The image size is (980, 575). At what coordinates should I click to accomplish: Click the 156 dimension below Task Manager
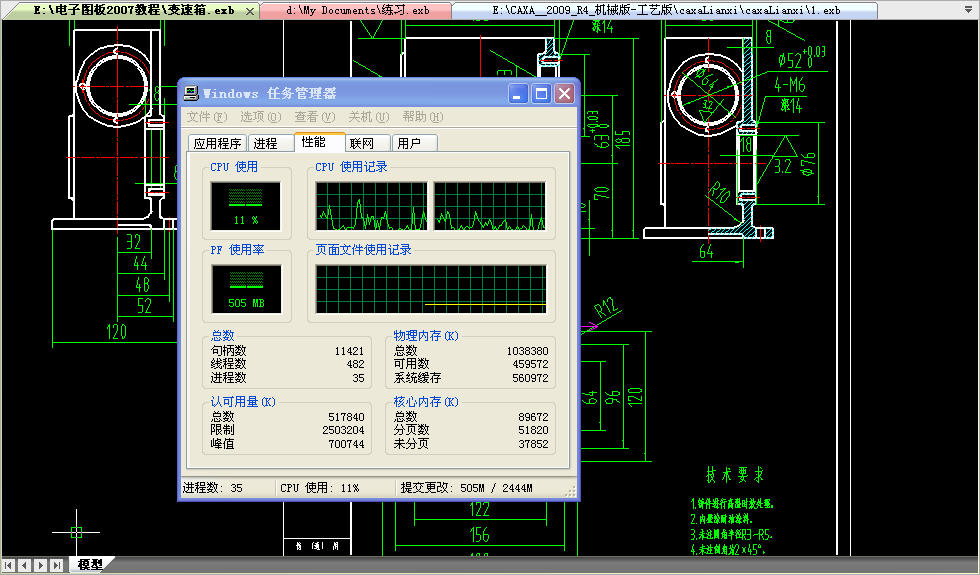click(479, 535)
